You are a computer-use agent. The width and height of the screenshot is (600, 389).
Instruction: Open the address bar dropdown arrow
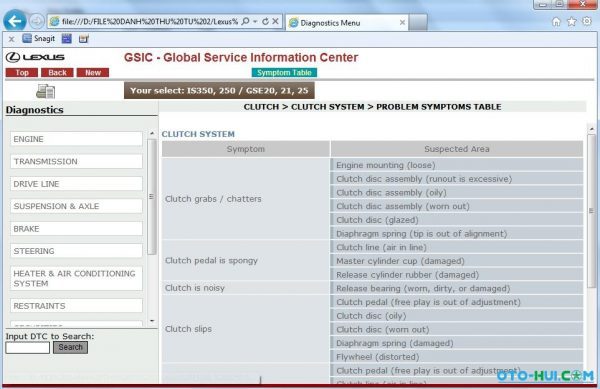coord(255,22)
